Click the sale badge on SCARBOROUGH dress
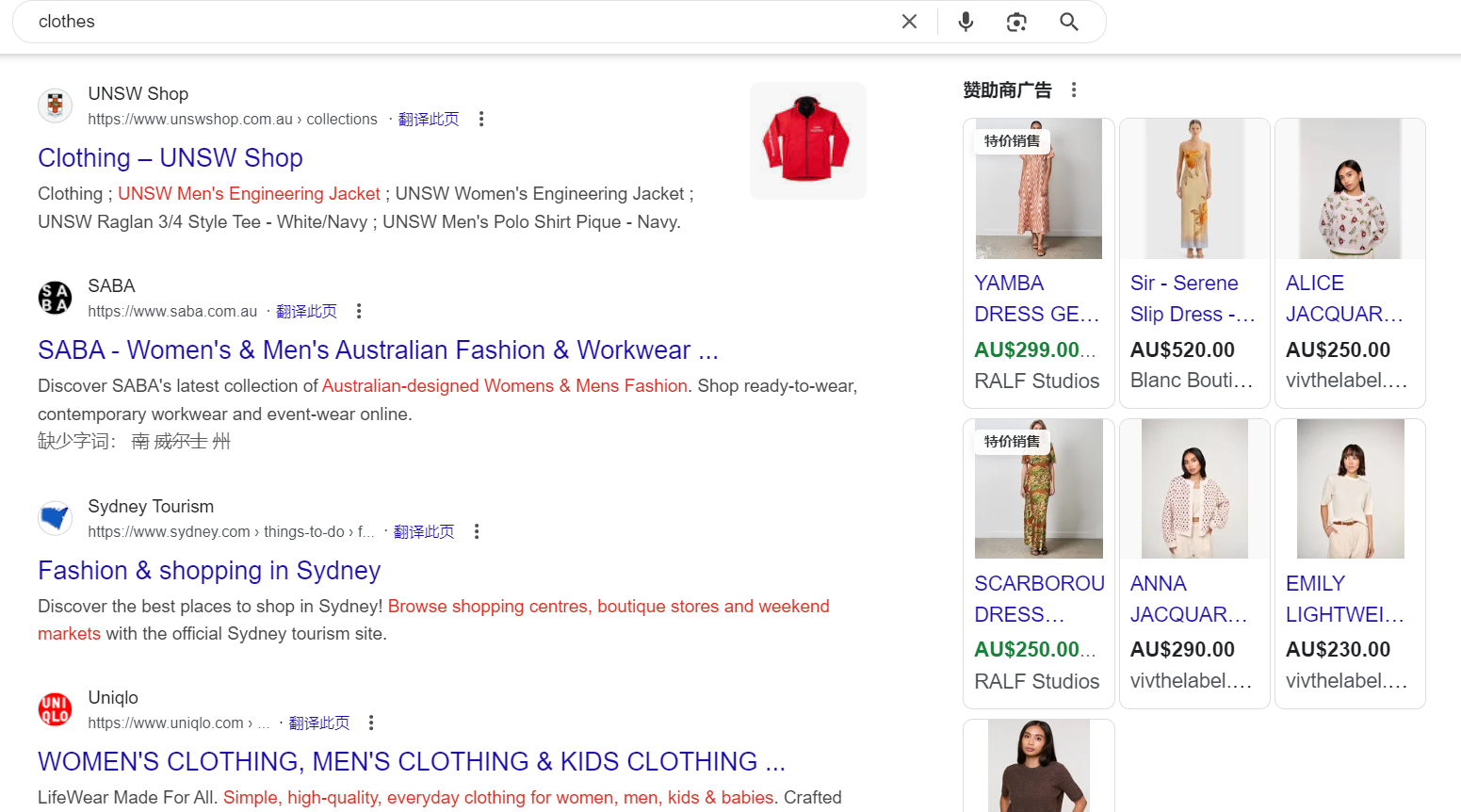 click(x=1013, y=442)
